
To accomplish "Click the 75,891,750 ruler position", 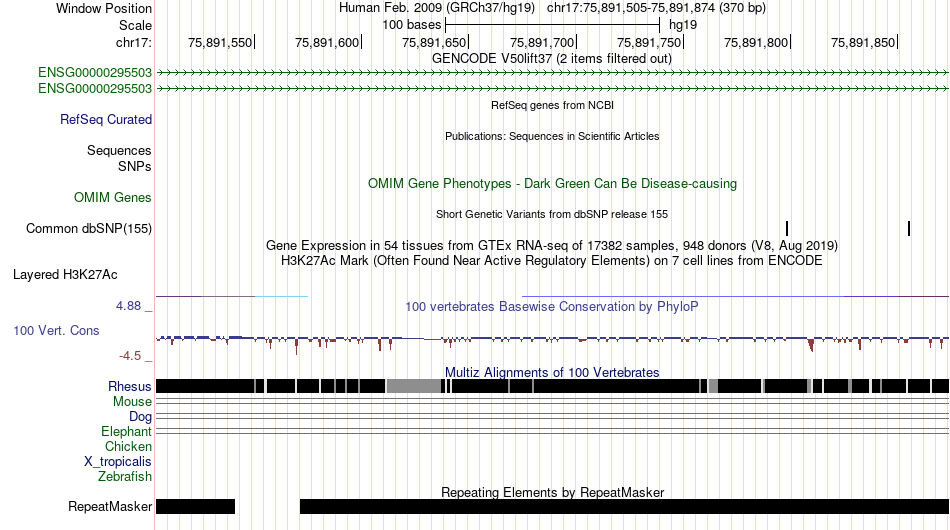I will coord(649,42).
